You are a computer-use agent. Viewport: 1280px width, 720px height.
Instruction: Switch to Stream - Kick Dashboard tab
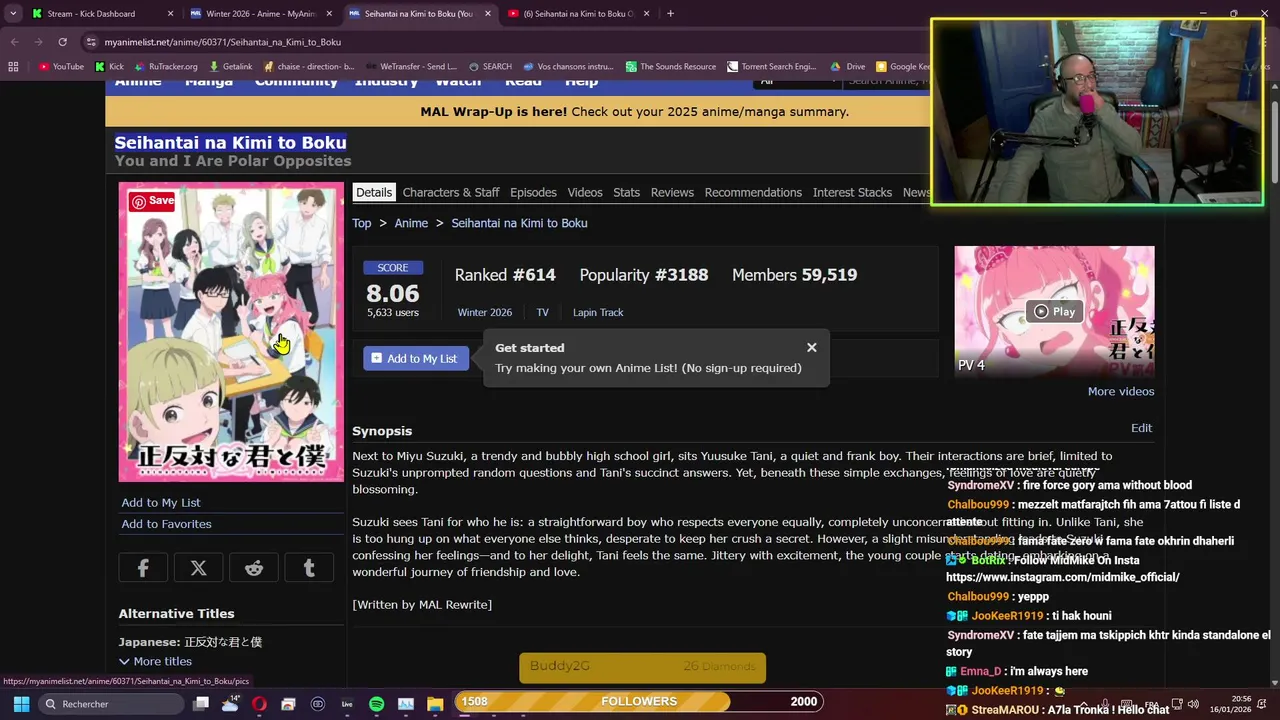(100, 14)
